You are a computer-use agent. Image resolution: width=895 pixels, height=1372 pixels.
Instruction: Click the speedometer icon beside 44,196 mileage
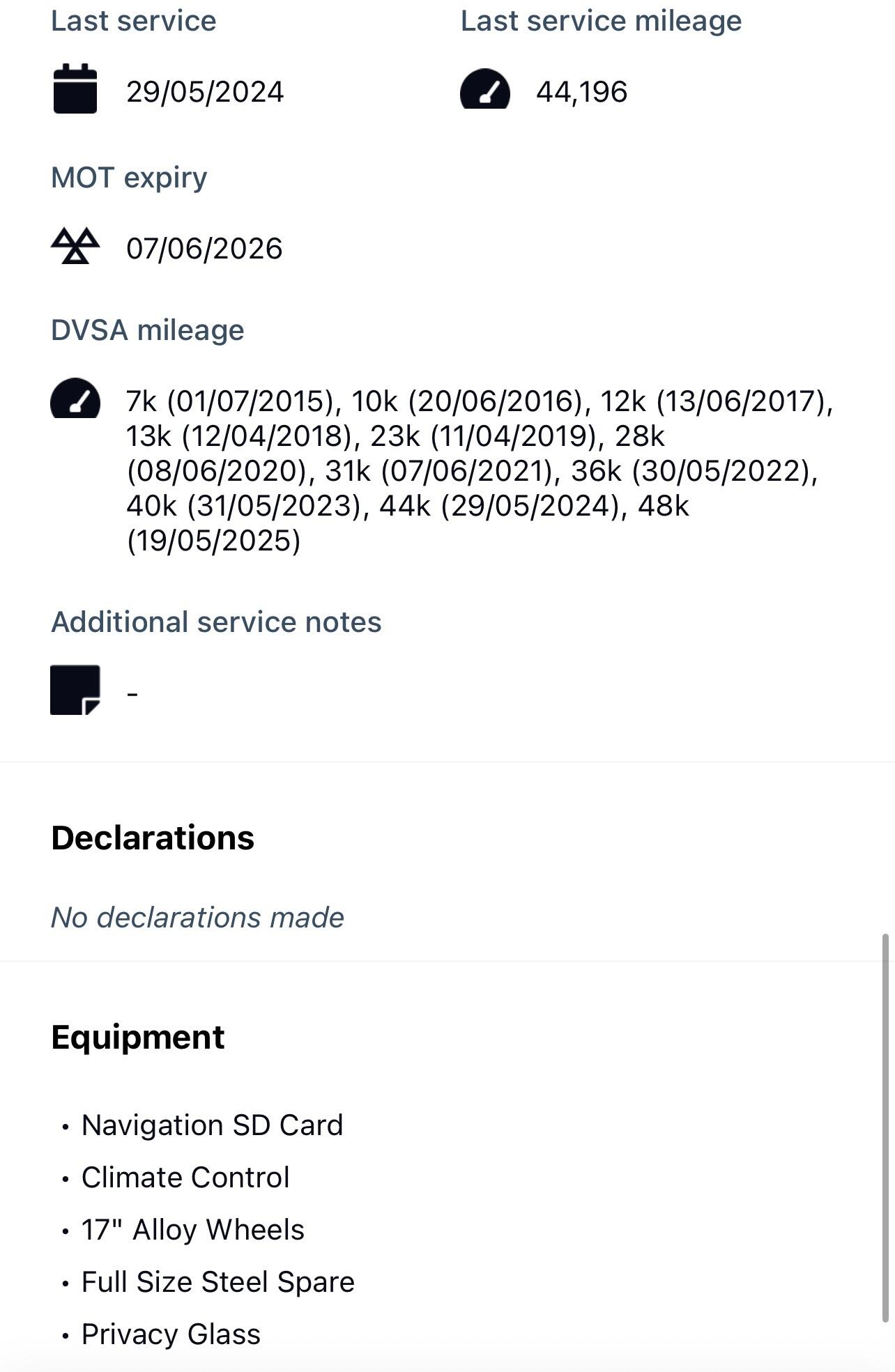tap(485, 90)
